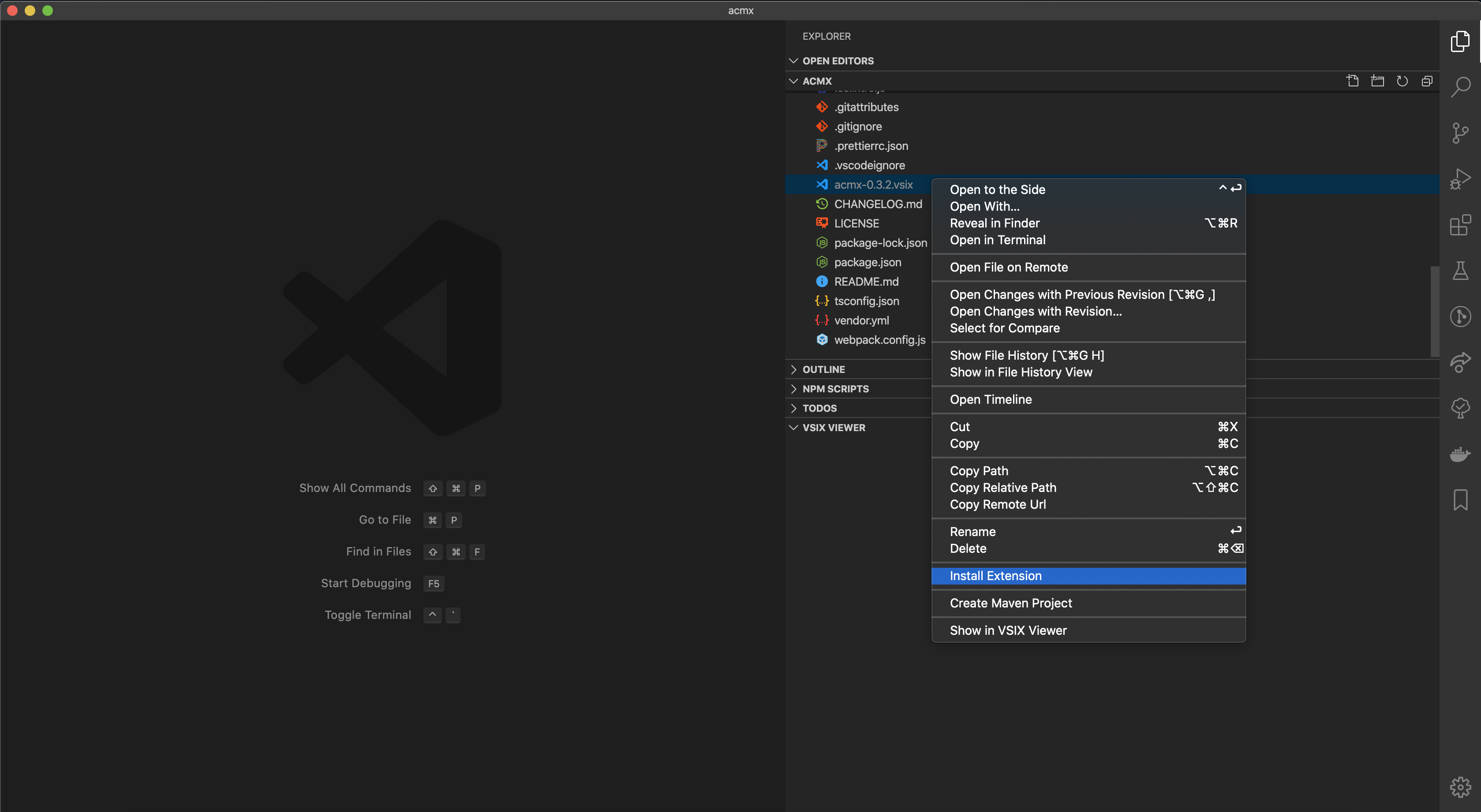Open the .vscodeignore file
This screenshot has height=812, width=1481.
869,165
